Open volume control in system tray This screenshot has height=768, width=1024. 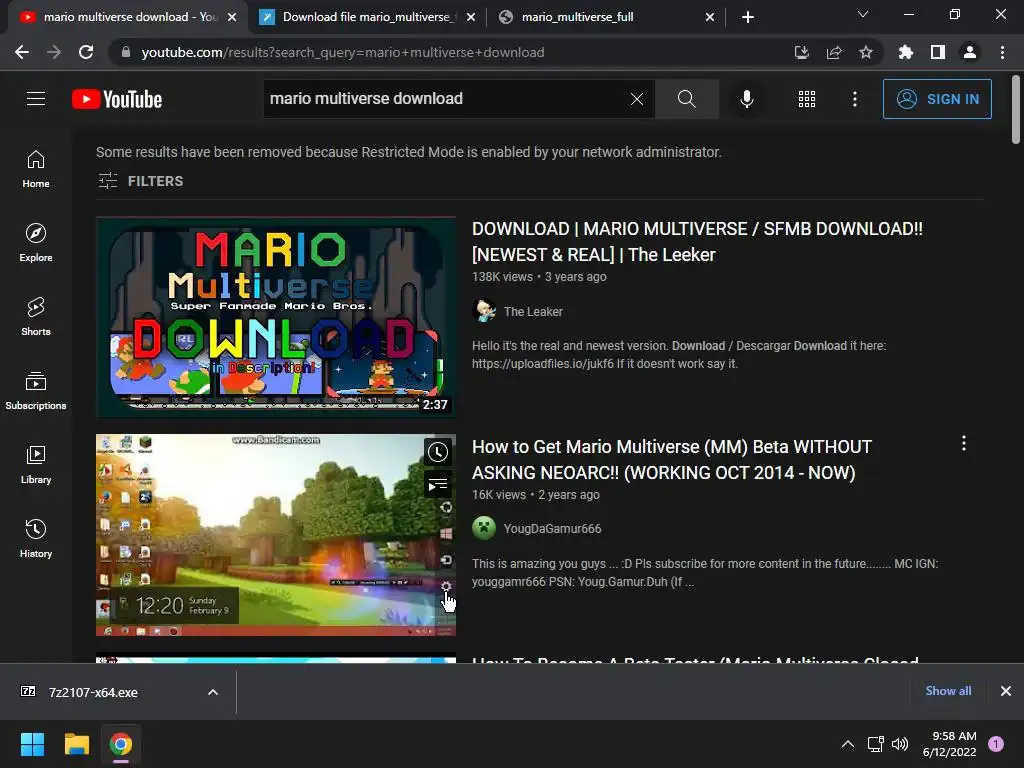pos(900,744)
